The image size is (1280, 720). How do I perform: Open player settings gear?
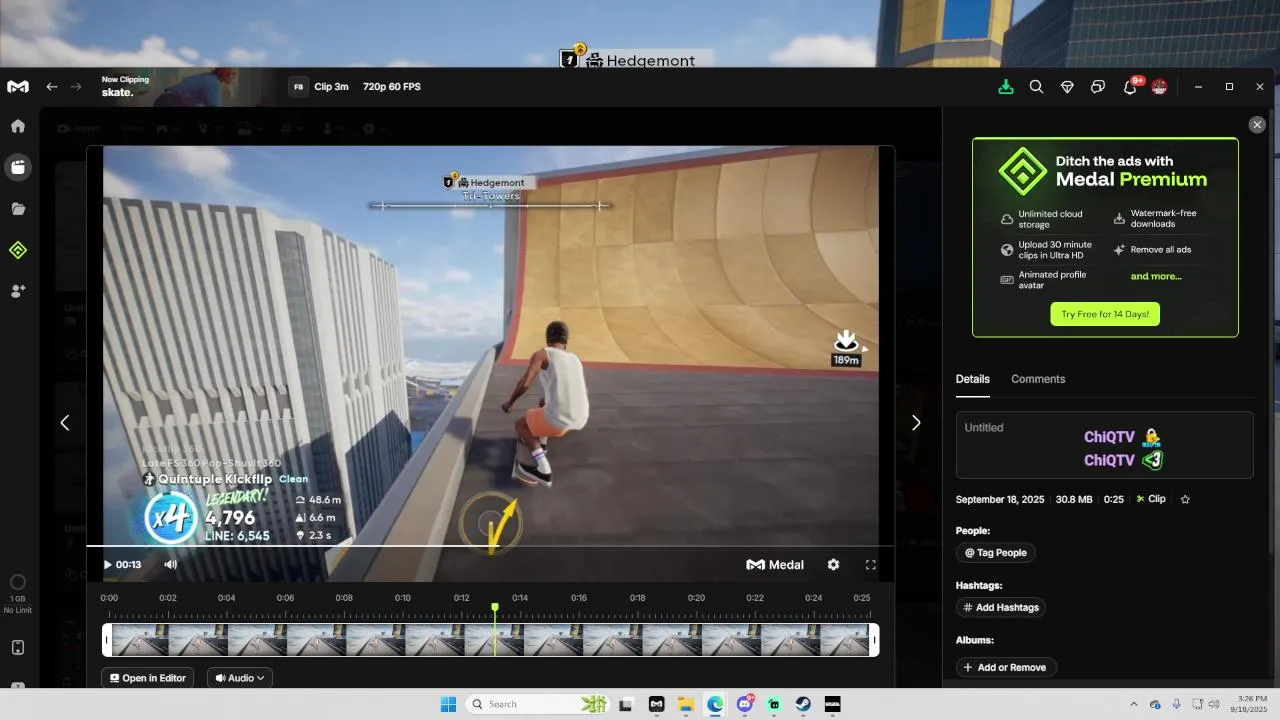[x=834, y=565]
